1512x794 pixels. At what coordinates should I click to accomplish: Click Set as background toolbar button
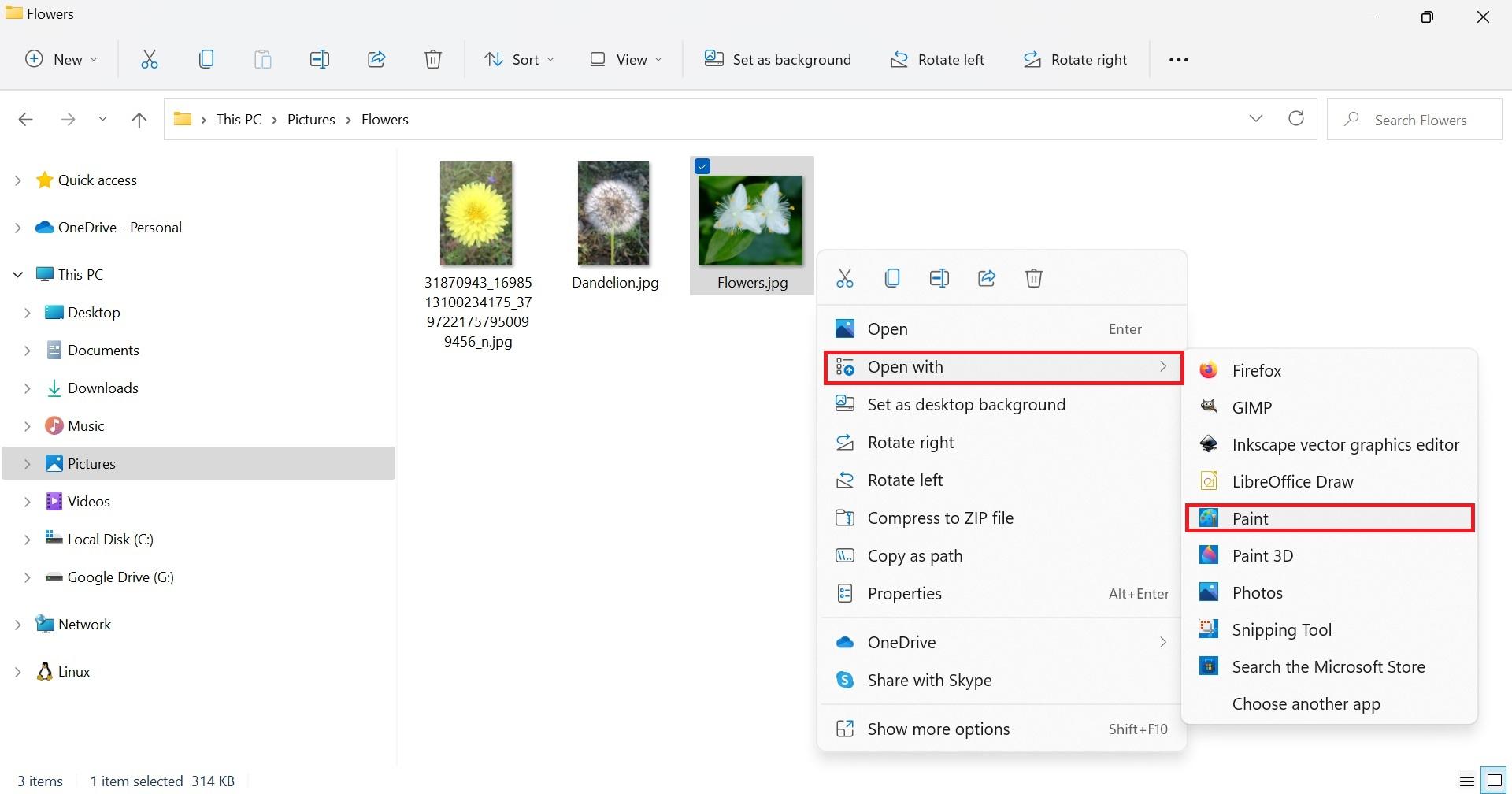pyautogui.click(x=778, y=60)
